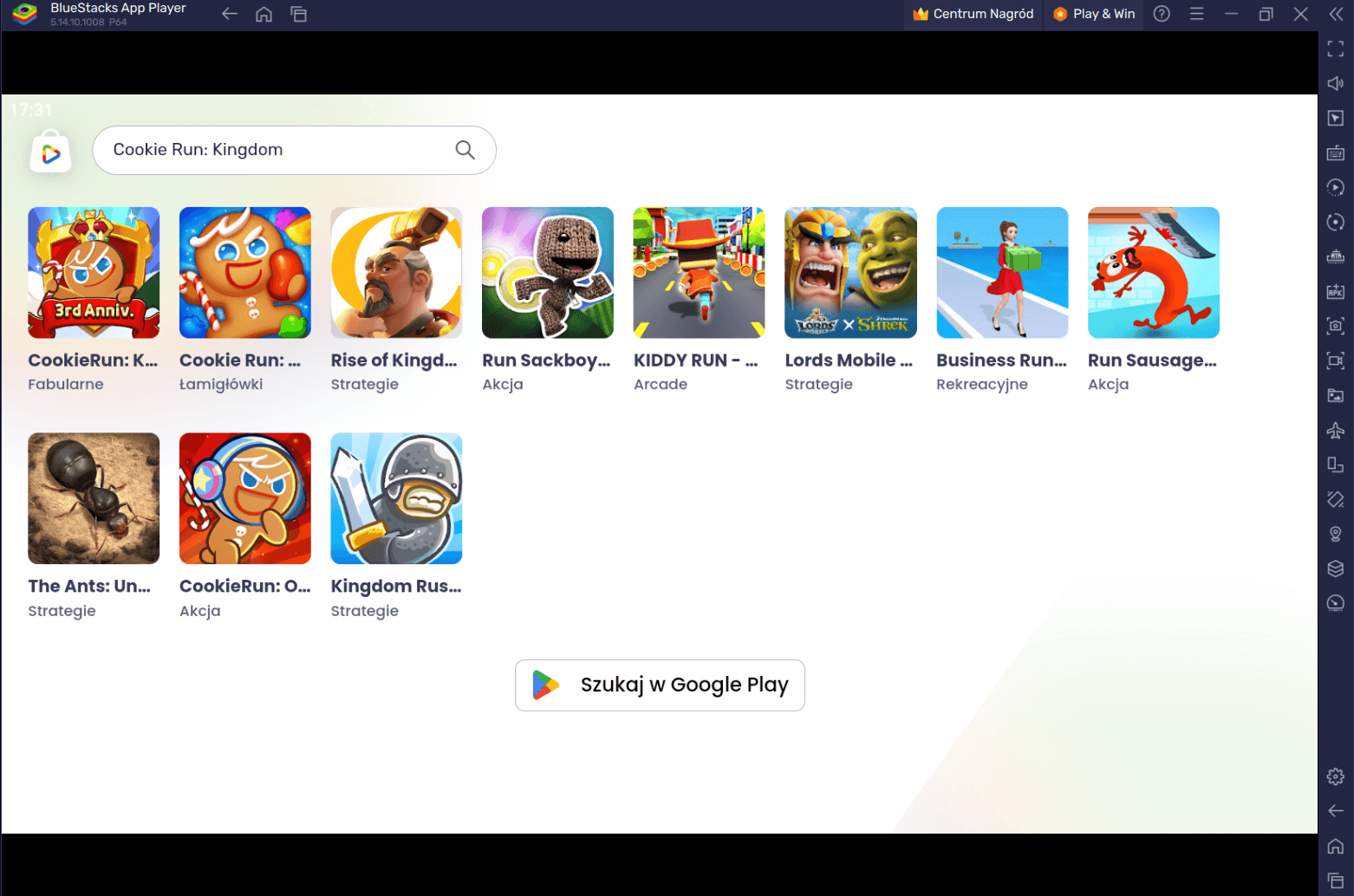Take a screenshot with sidebar icon
1354x896 pixels.
[1336, 326]
